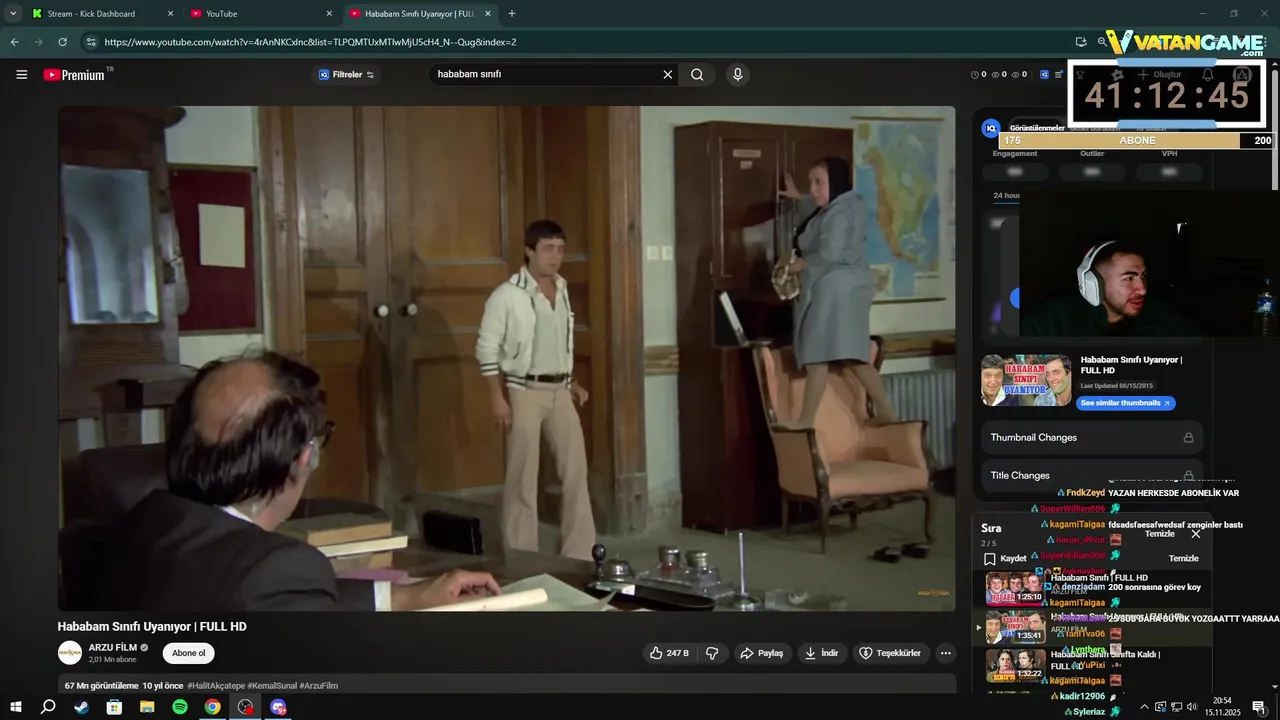The height and width of the screenshot is (720, 1280).
Task: Open the tab search dropdown arrow
Action: click(x=13, y=14)
